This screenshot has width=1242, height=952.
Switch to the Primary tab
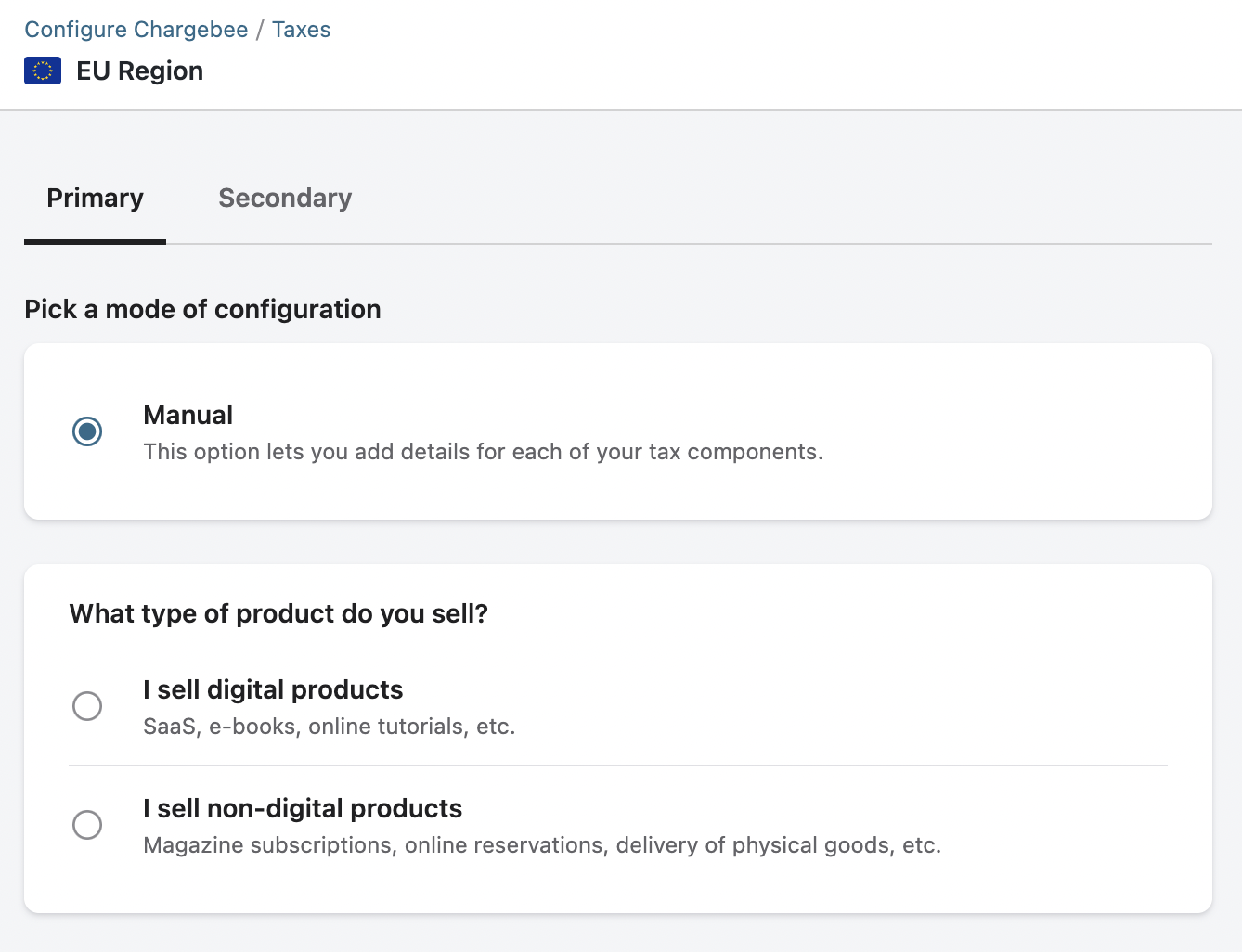(x=95, y=199)
